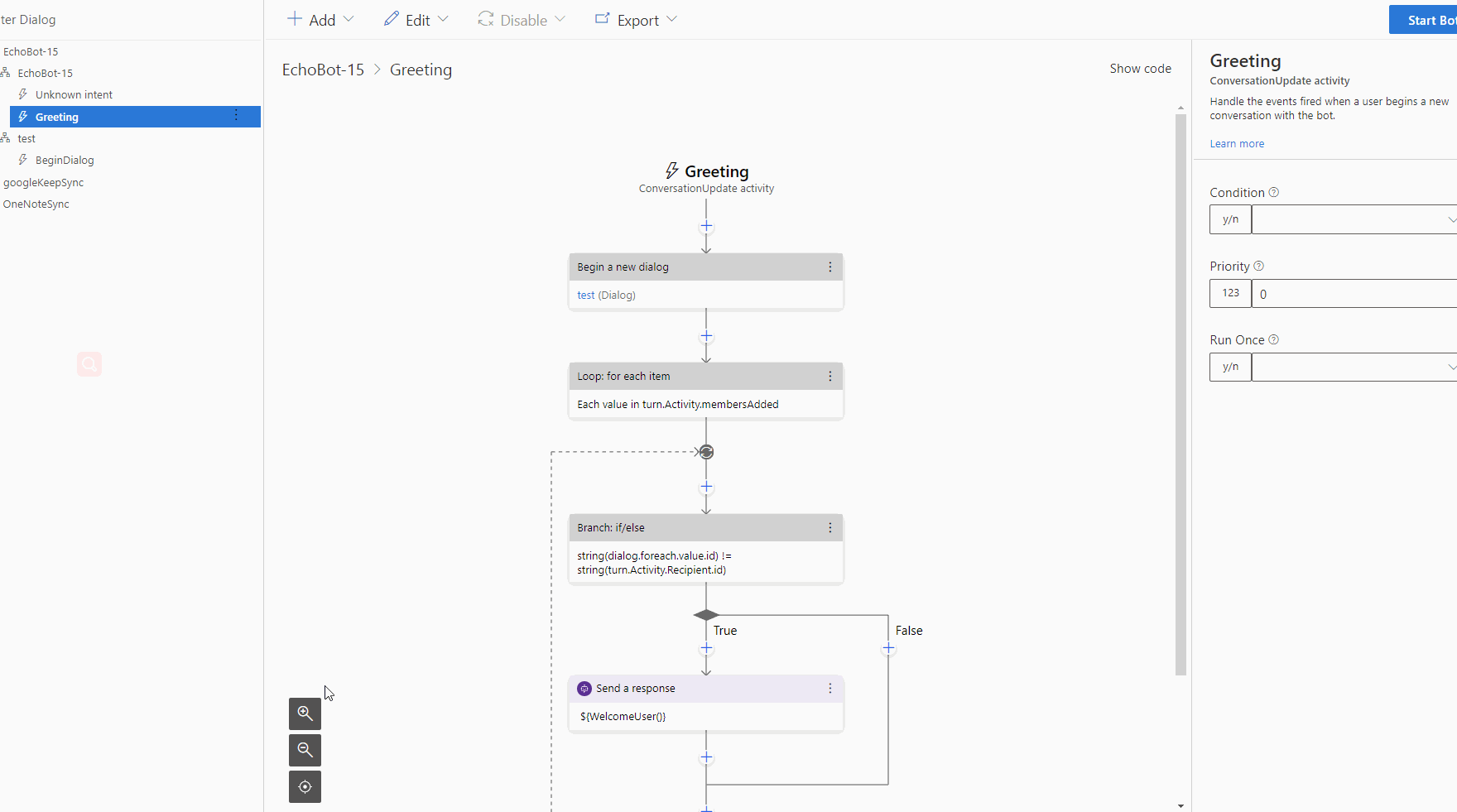Open the Export dropdown menu

(x=636, y=20)
